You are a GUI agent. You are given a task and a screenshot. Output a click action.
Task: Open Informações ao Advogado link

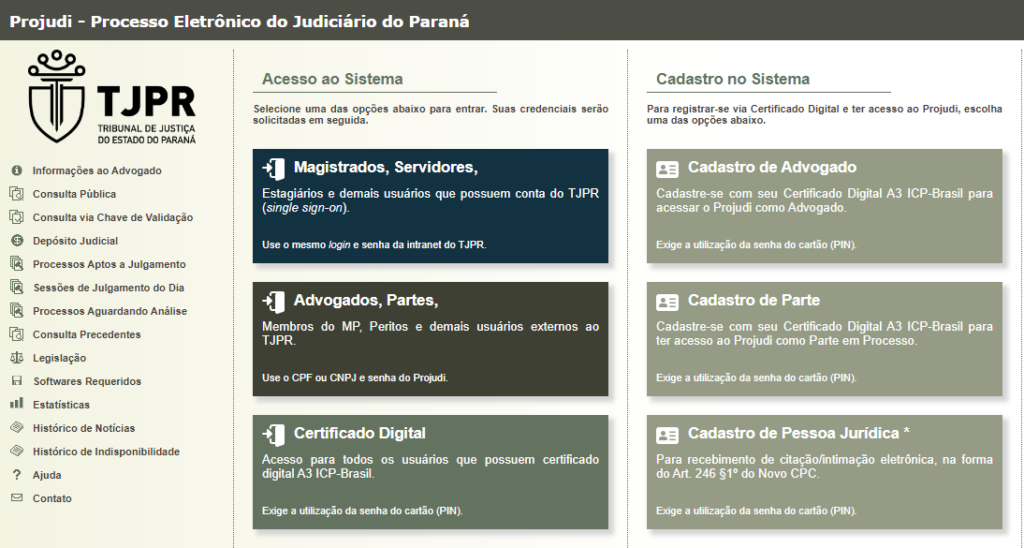(97, 170)
